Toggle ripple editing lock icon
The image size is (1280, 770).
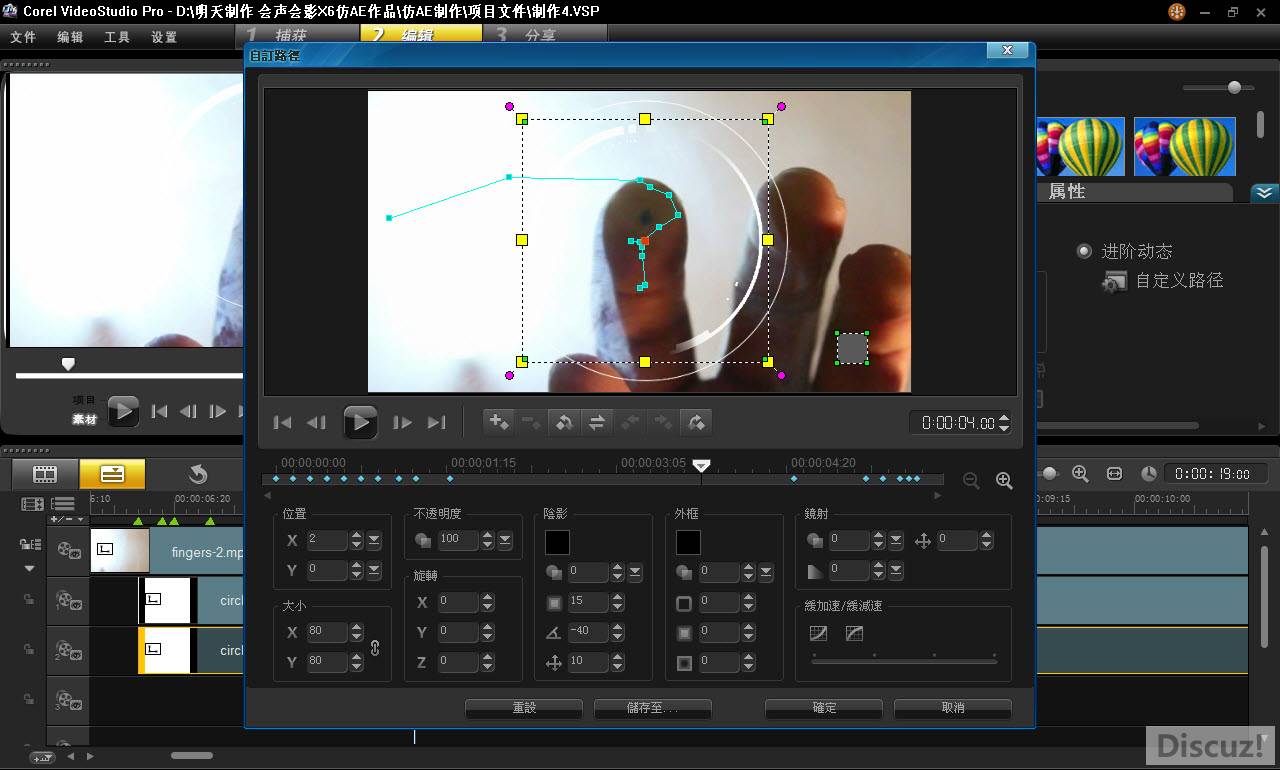[x=29, y=544]
